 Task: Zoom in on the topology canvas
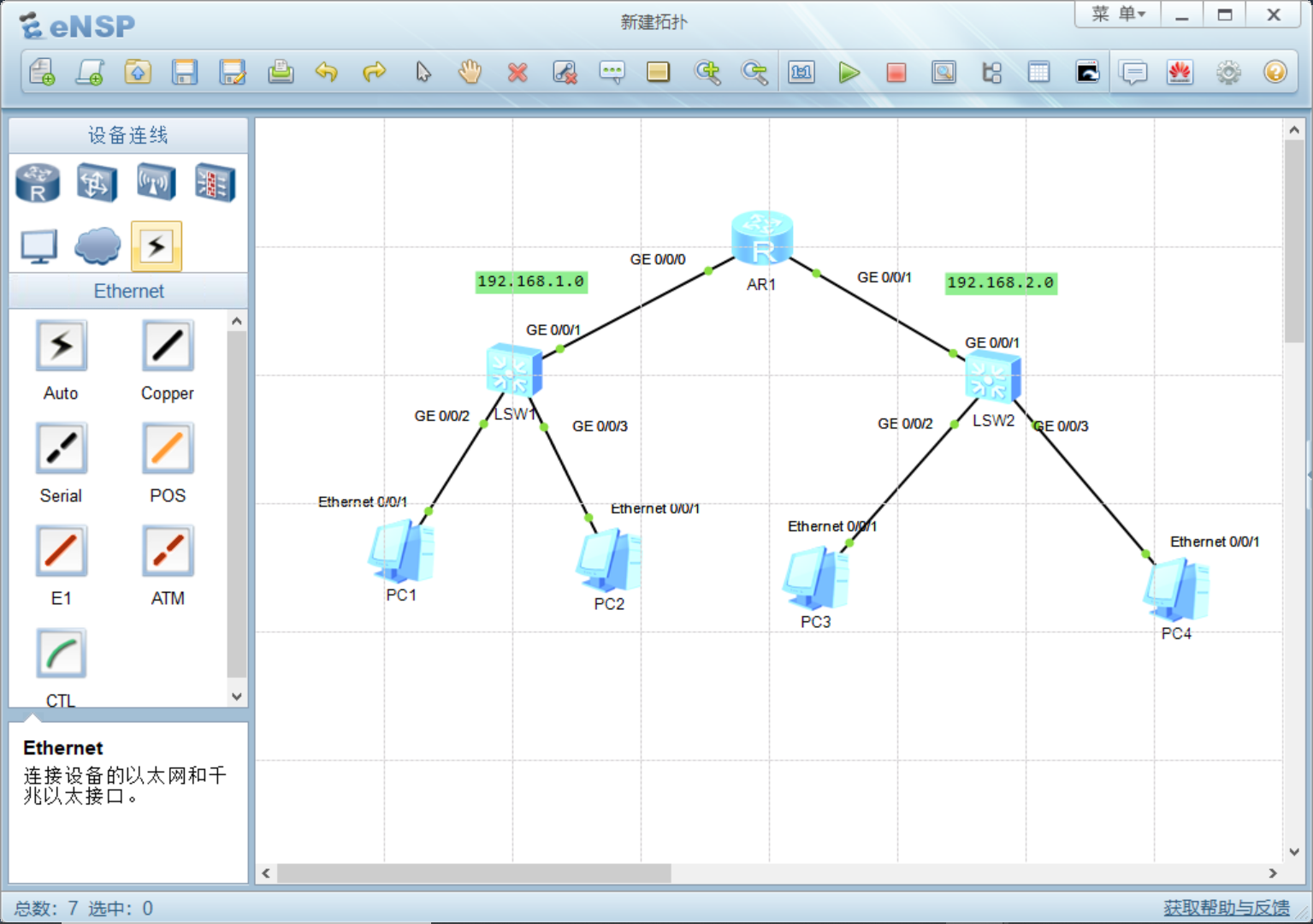[708, 73]
